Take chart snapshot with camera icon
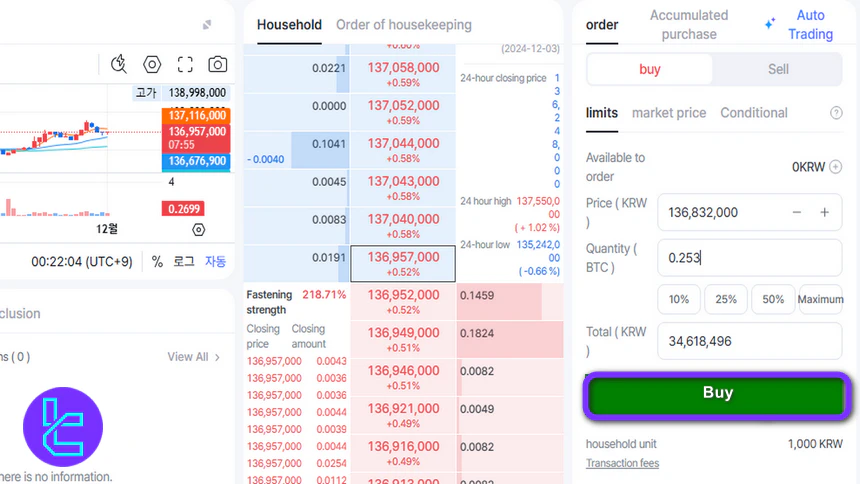Screen dimensions: 860x484 [x=218, y=64]
